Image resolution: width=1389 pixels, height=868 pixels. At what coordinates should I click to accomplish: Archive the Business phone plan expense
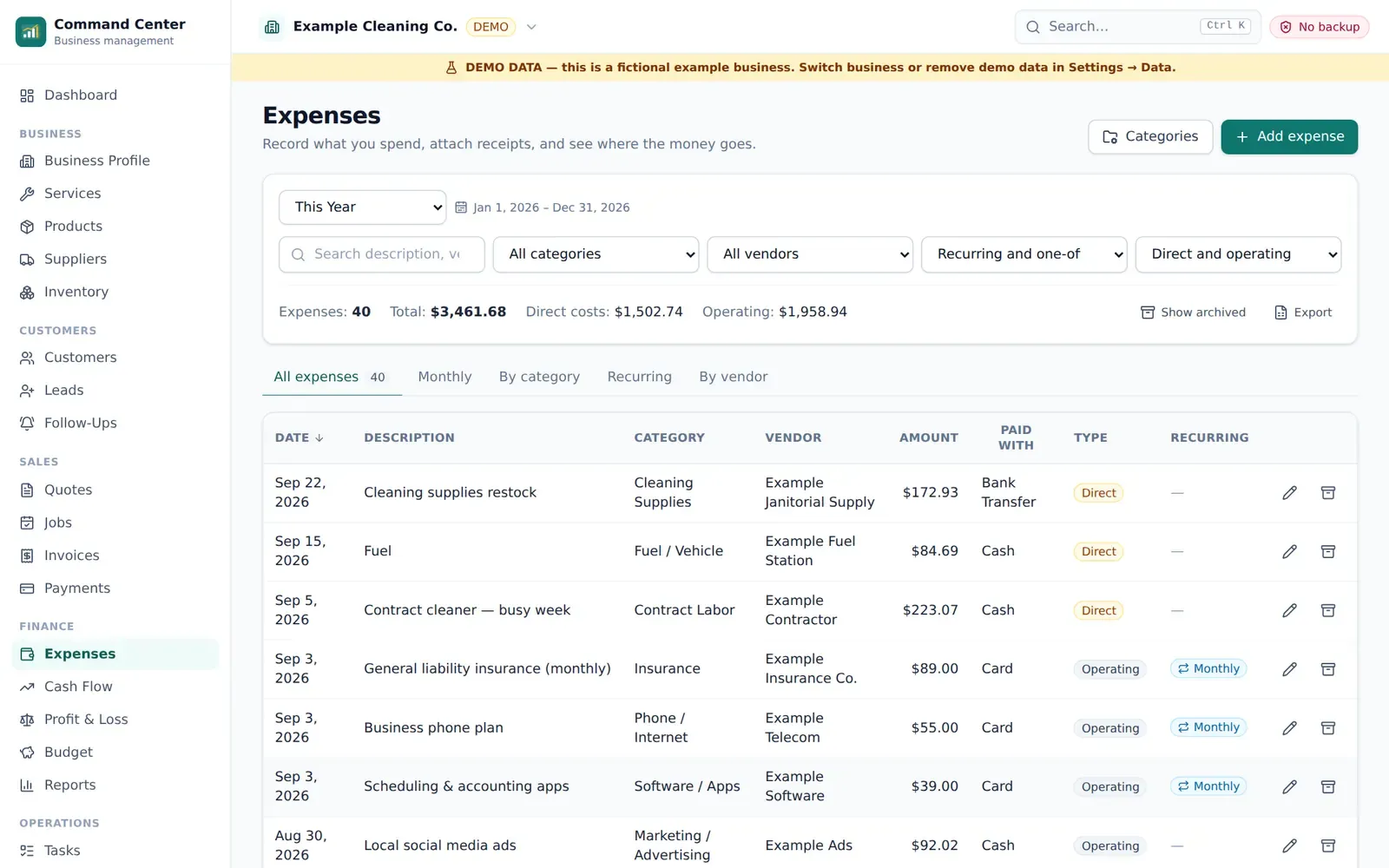click(1327, 728)
